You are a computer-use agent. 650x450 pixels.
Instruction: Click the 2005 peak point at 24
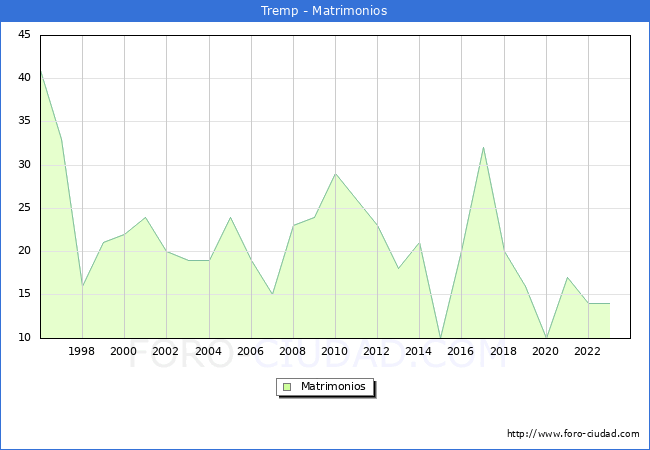point(230,217)
